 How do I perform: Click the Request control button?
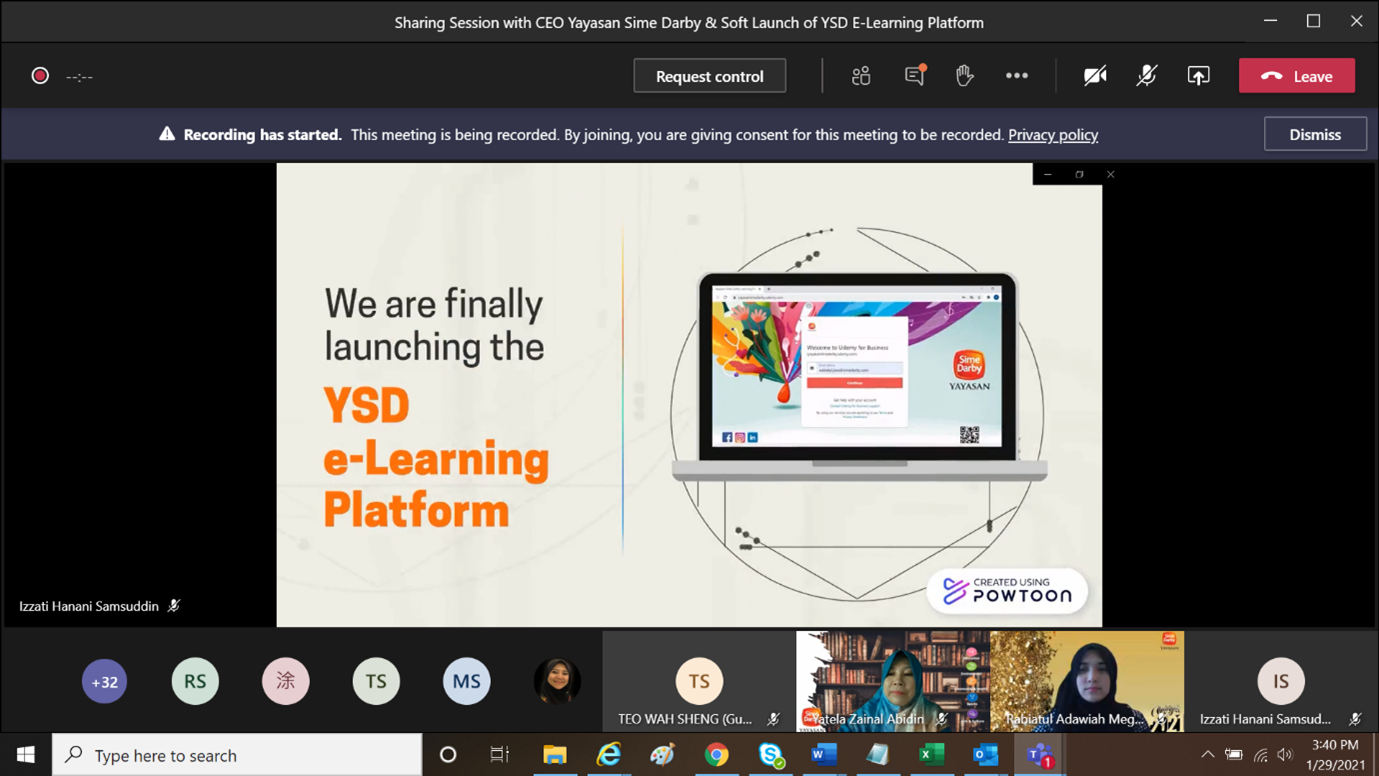709,76
